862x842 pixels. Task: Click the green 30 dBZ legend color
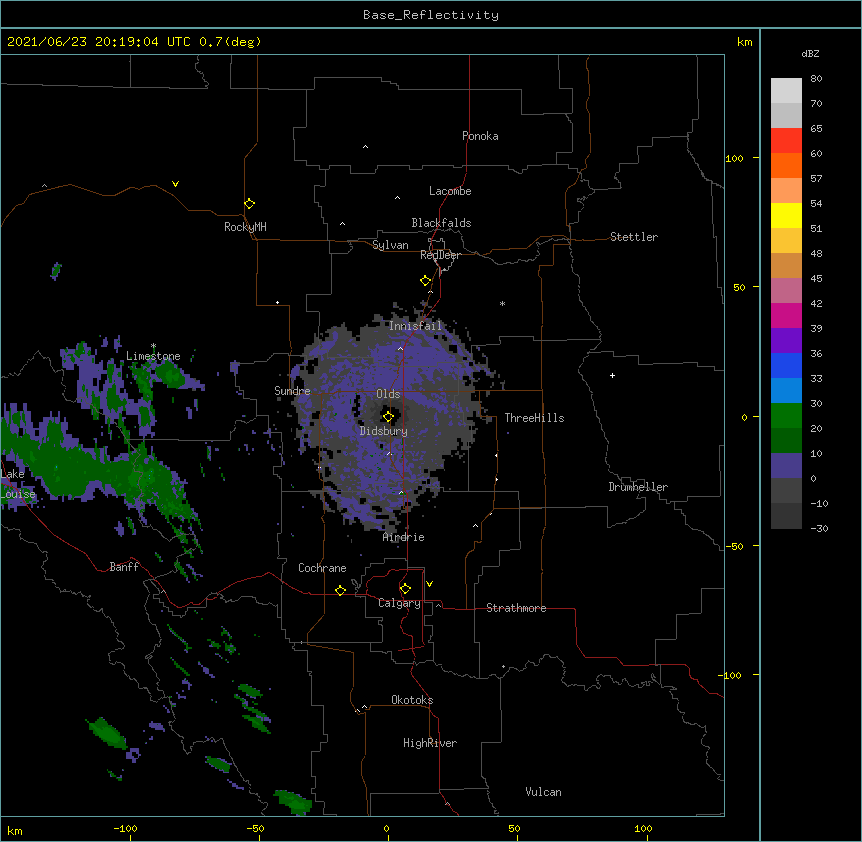pos(786,416)
